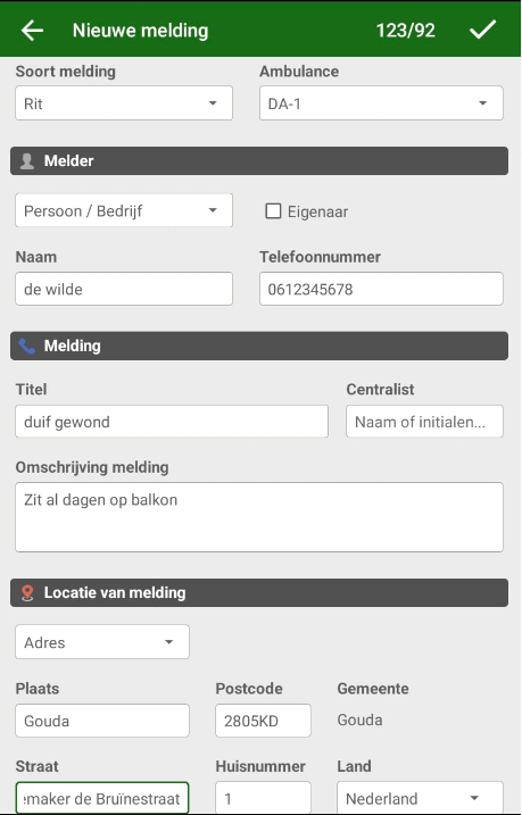Image resolution: width=522 pixels, height=815 pixels.
Task: Confirm the new melding with checkmark
Action: tap(482, 30)
